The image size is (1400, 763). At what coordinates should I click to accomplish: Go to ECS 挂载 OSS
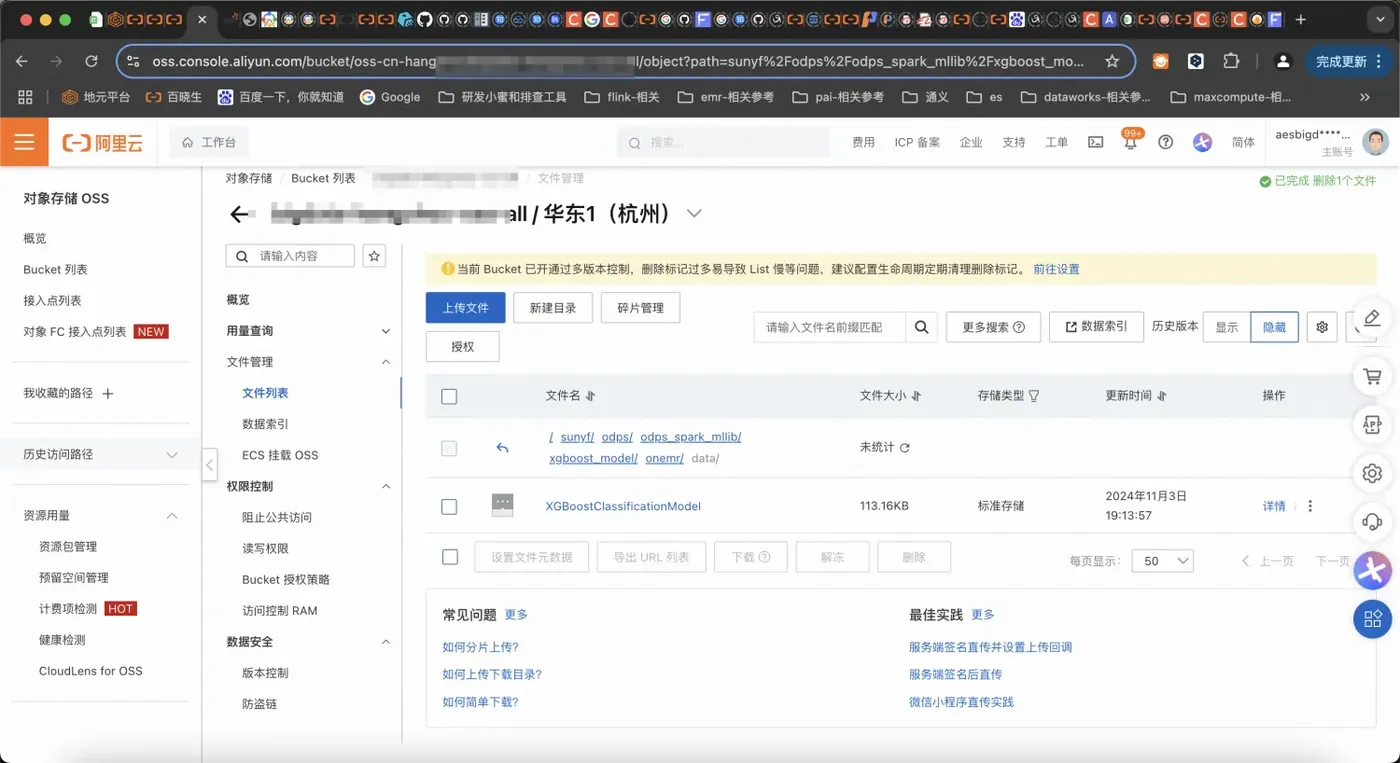pyautogui.click(x=280, y=455)
